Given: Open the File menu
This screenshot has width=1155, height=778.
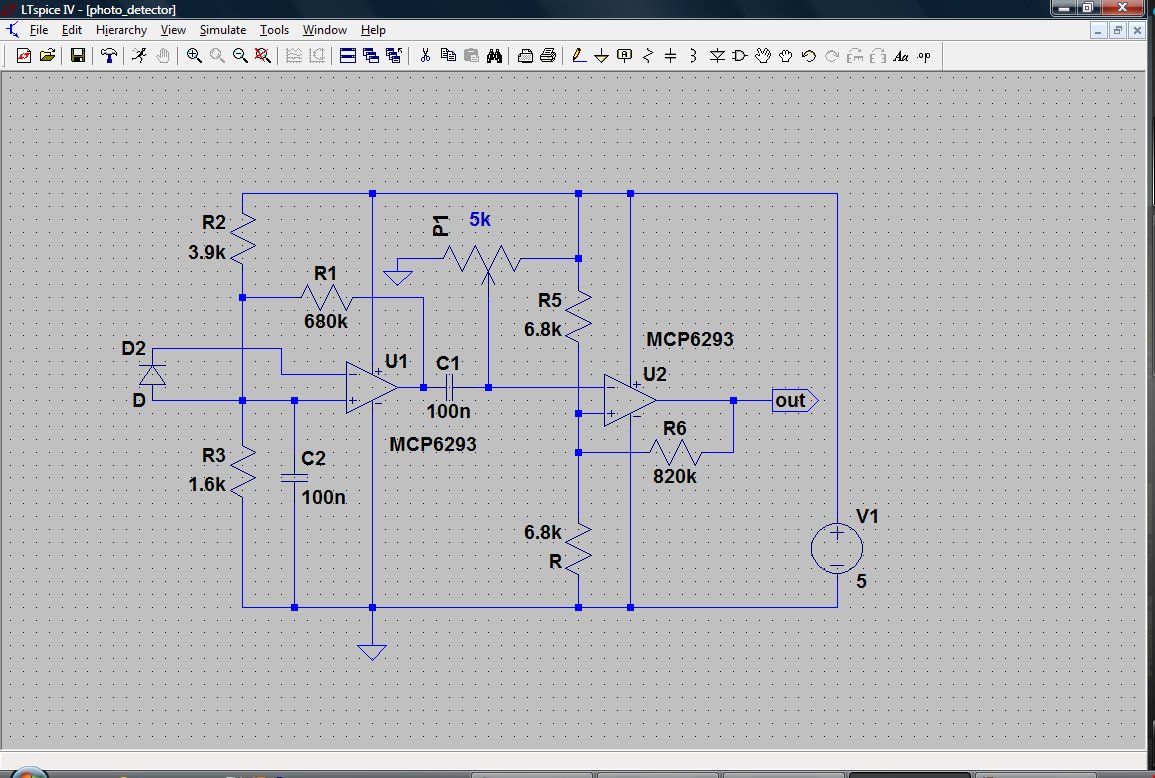Looking at the screenshot, I should [38, 29].
